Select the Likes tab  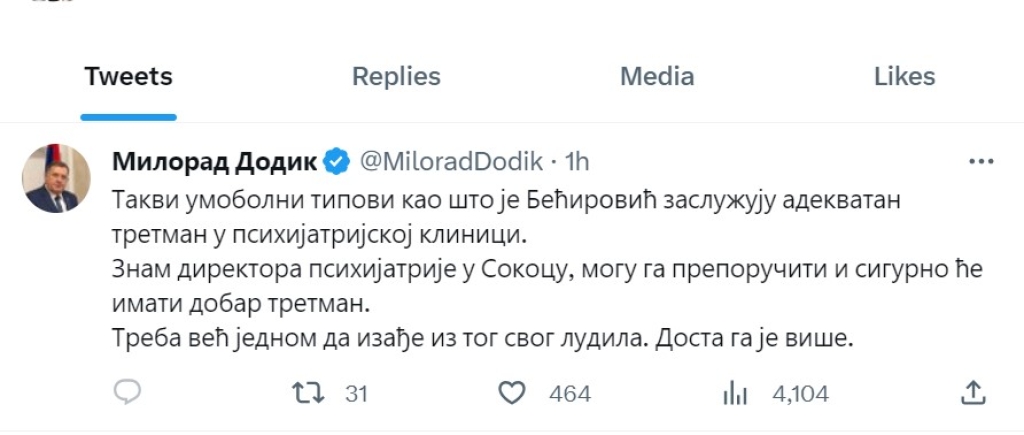point(904,77)
